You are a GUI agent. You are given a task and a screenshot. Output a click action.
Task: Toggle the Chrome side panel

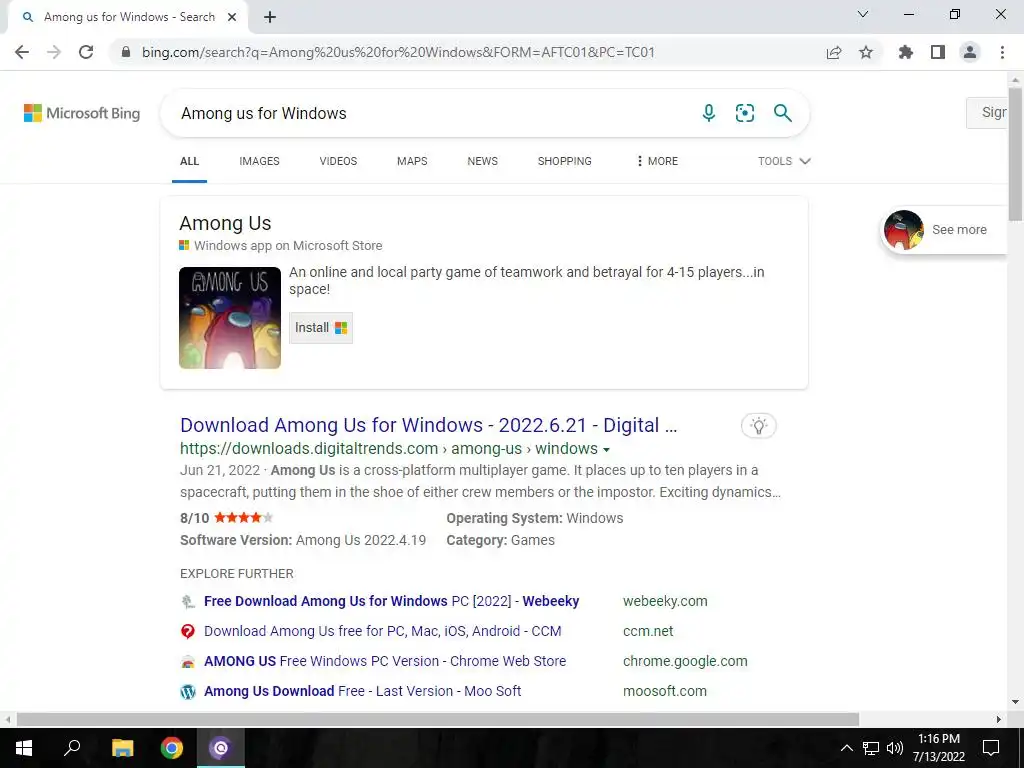pyautogui.click(x=938, y=52)
